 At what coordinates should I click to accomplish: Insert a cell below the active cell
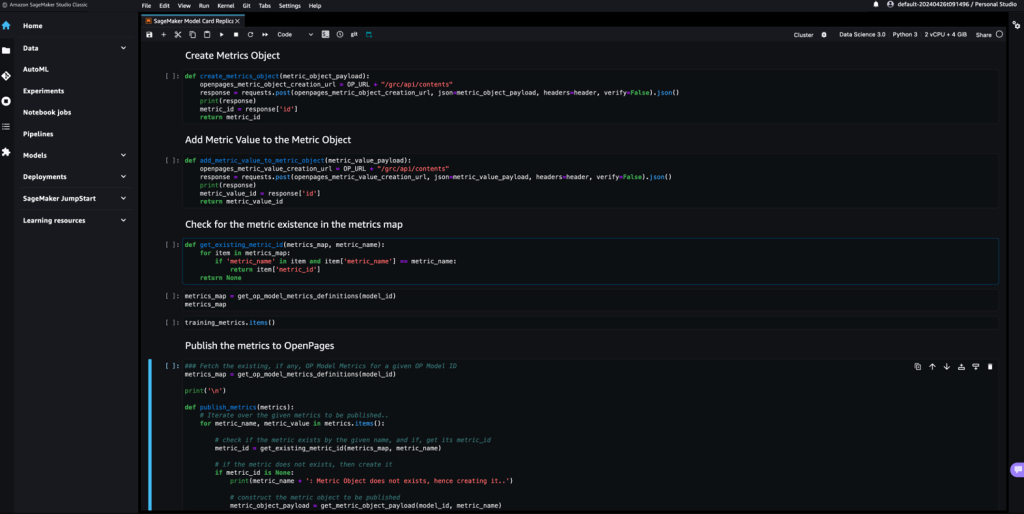[976, 367]
